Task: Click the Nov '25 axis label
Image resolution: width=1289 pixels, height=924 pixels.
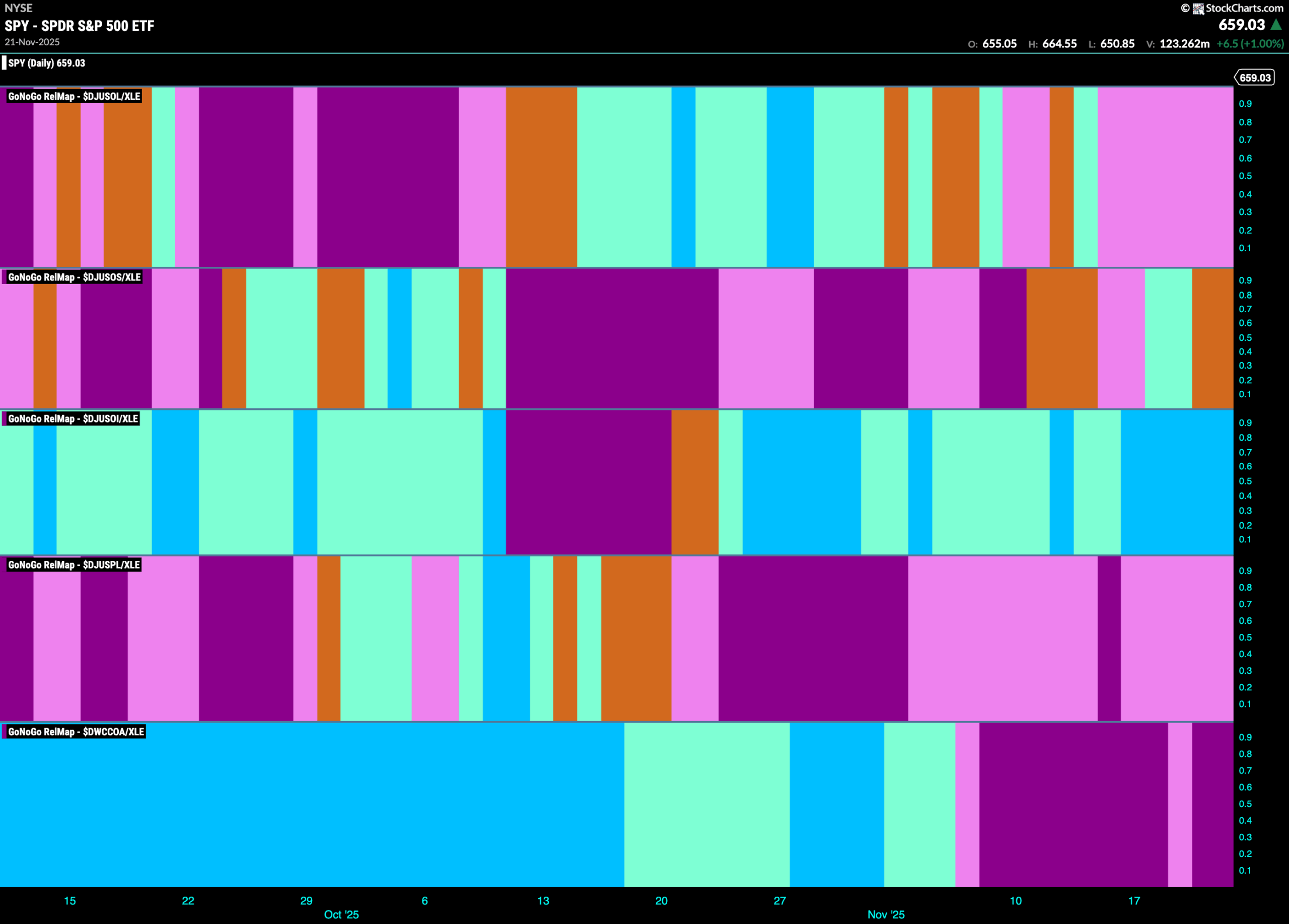Action: click(x=886, y=914)
